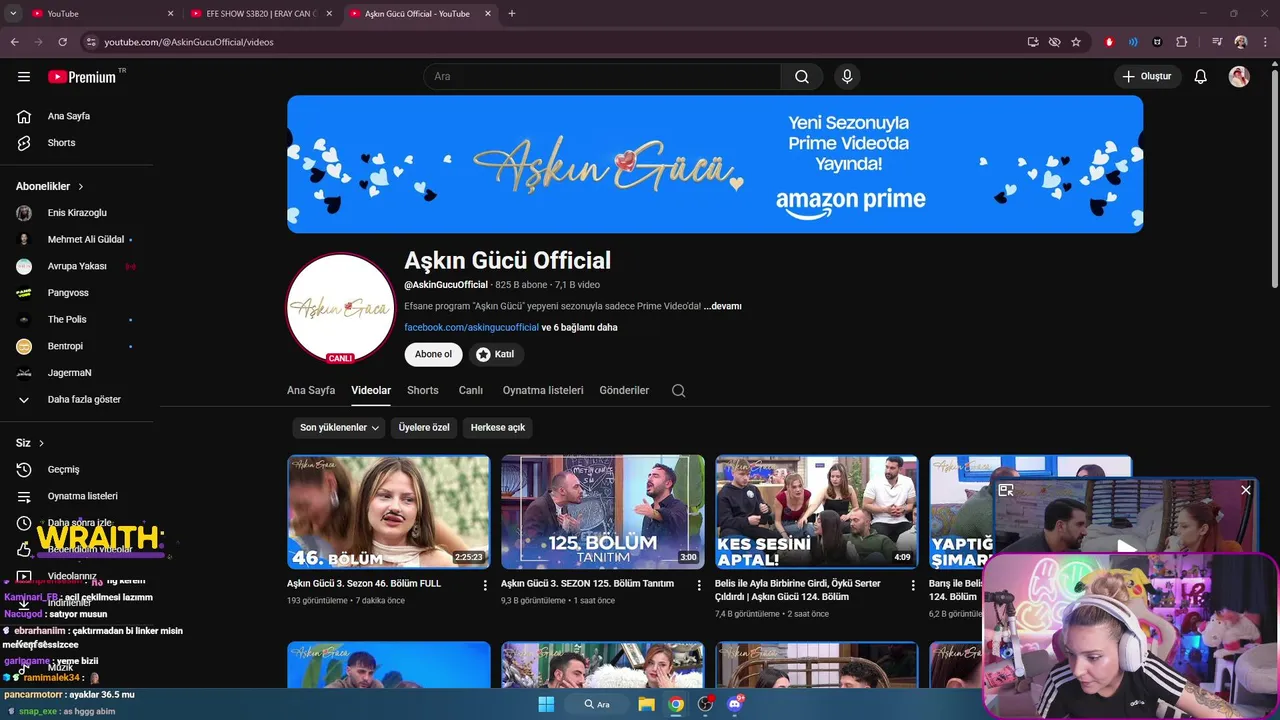
Task: Click the YouTube Premium logo
Action: coord(82,77)
